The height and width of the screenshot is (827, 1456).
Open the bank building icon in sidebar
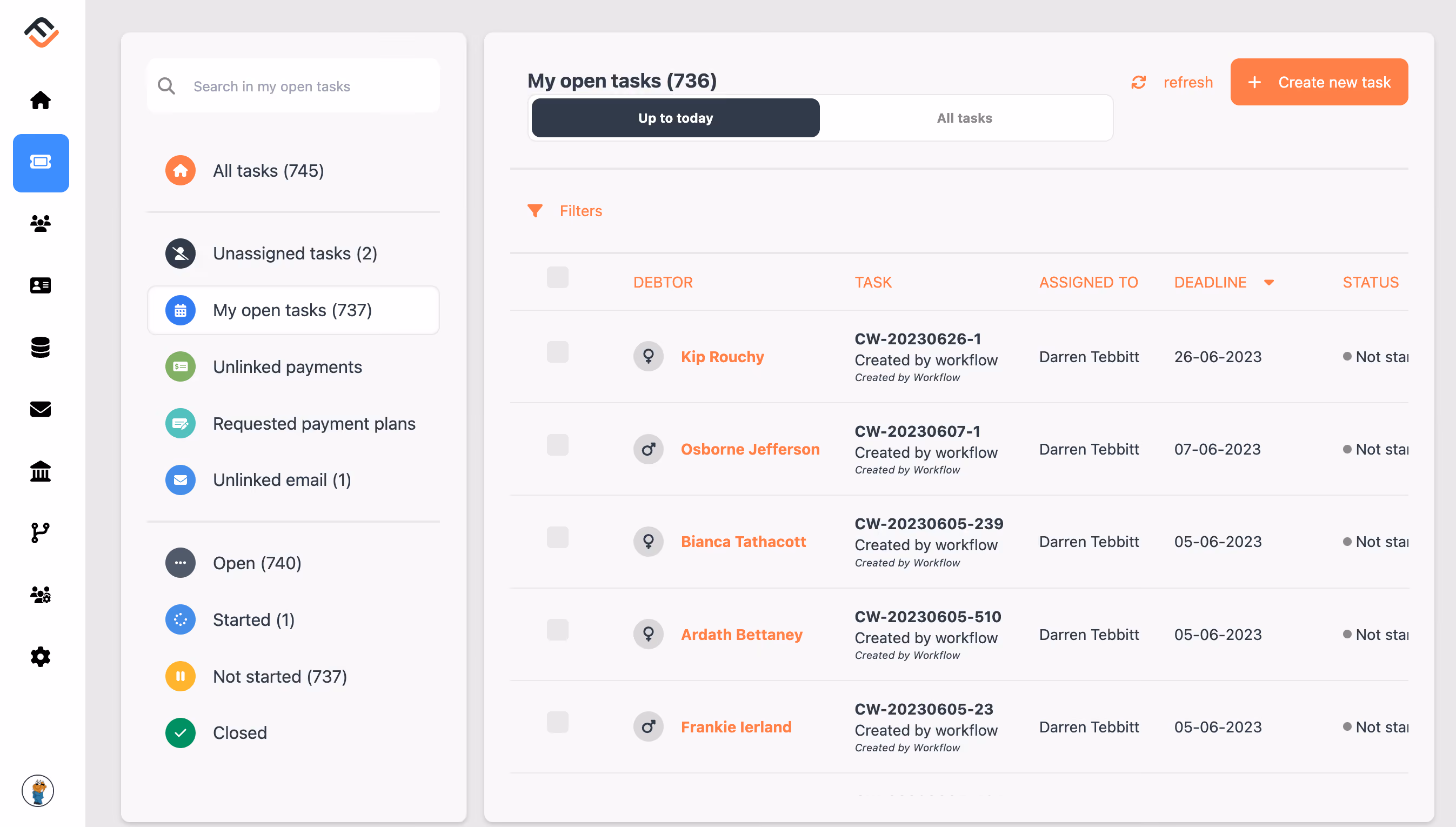41,471
